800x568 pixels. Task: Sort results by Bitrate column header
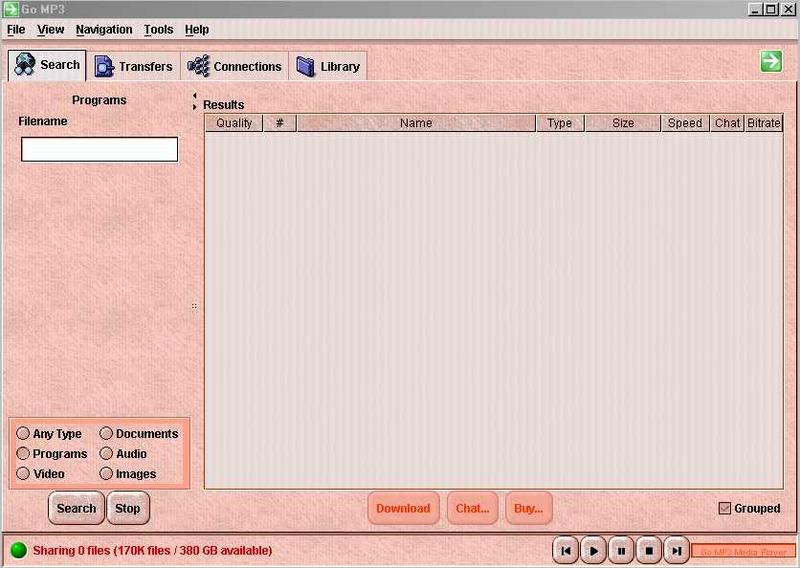coord(764,123)
